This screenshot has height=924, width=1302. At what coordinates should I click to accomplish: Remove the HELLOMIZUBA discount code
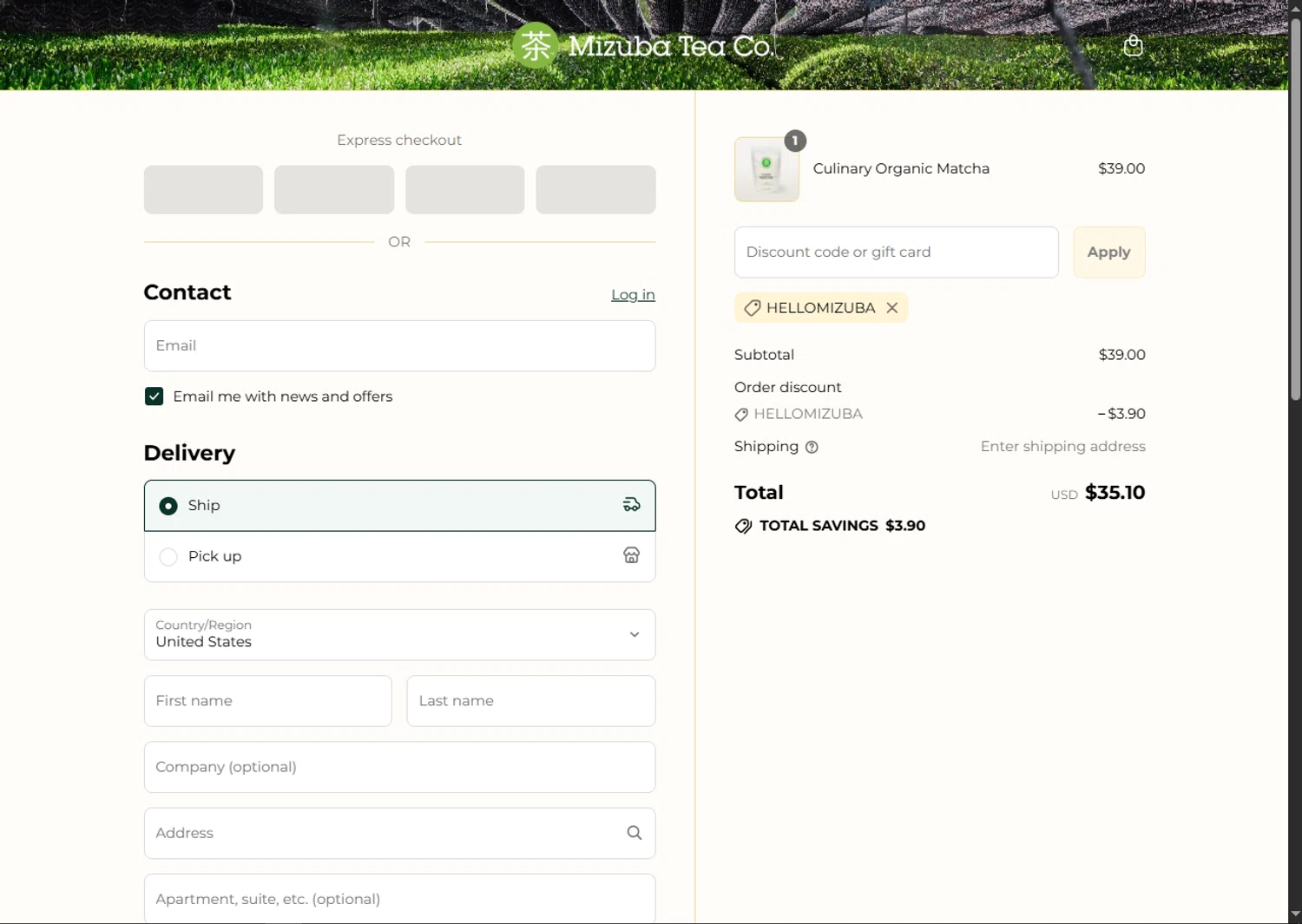click(892, 308)
